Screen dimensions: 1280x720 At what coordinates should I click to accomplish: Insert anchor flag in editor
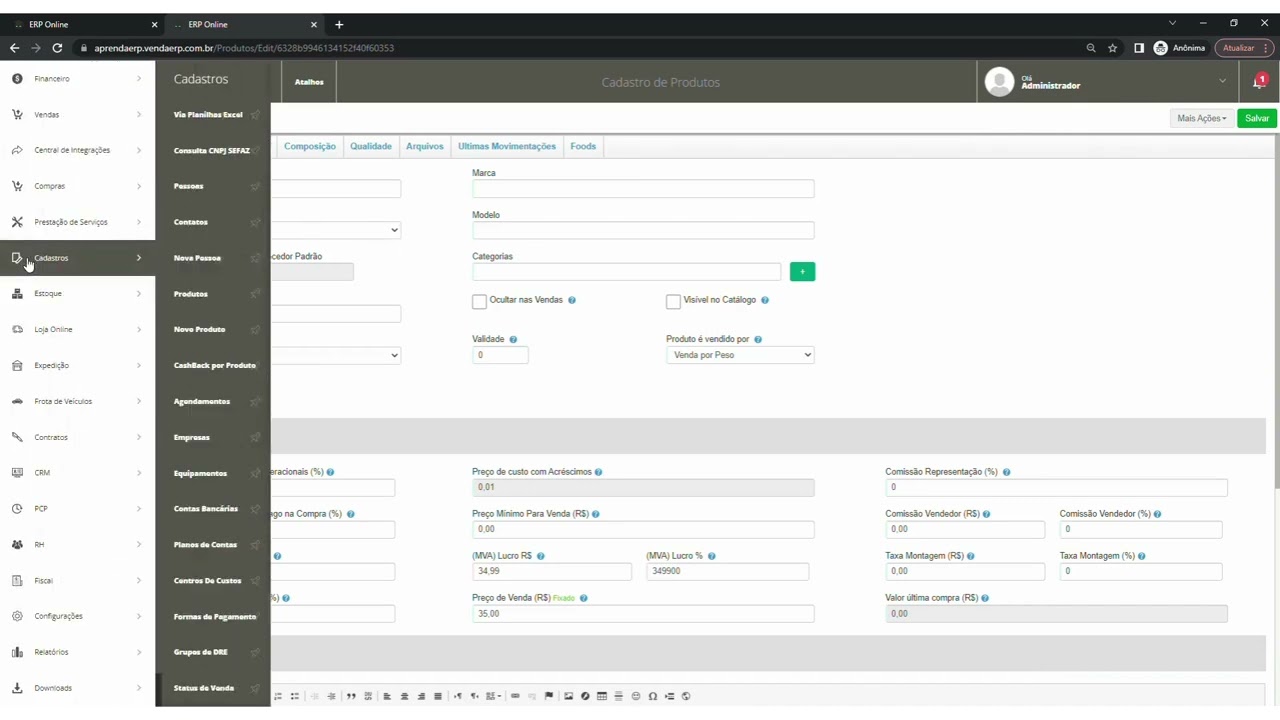(549, 696)
